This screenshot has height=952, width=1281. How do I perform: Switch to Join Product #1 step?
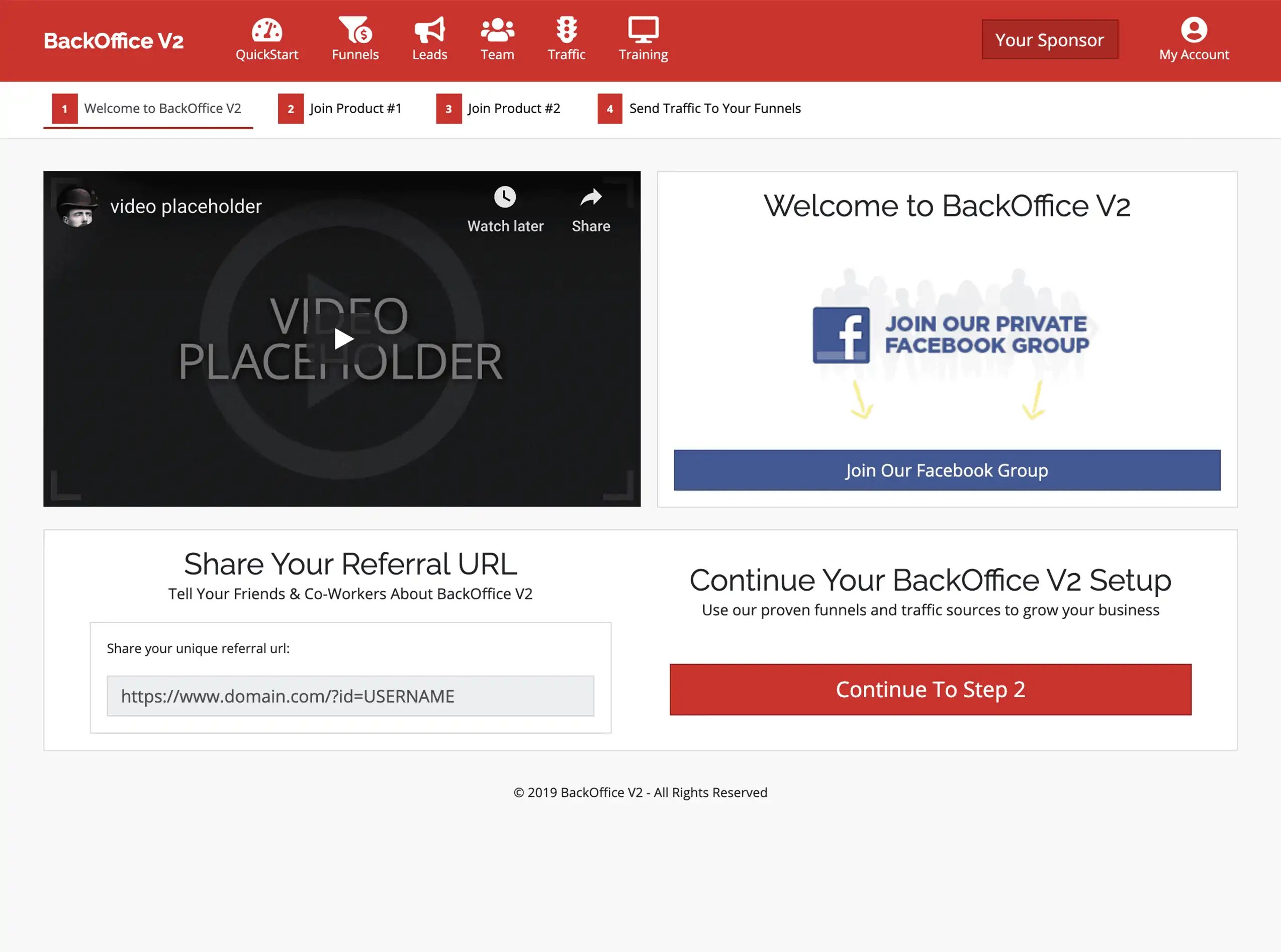tap(340, 109)
